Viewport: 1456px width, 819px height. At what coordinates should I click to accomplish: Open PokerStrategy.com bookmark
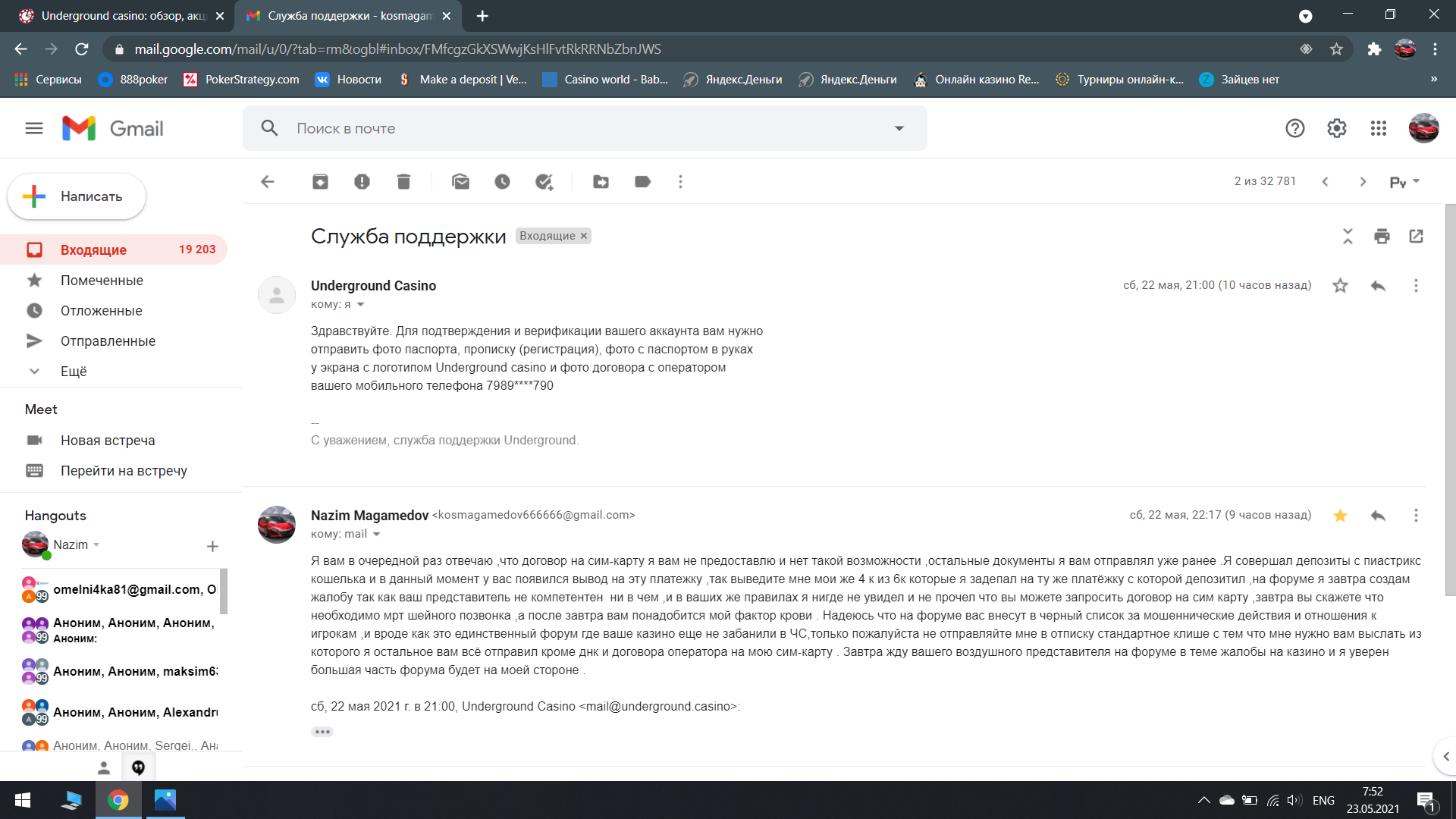coord(241,79)
